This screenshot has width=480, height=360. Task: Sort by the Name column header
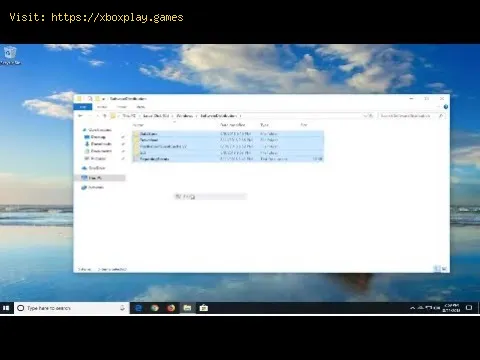click(138, 125)
